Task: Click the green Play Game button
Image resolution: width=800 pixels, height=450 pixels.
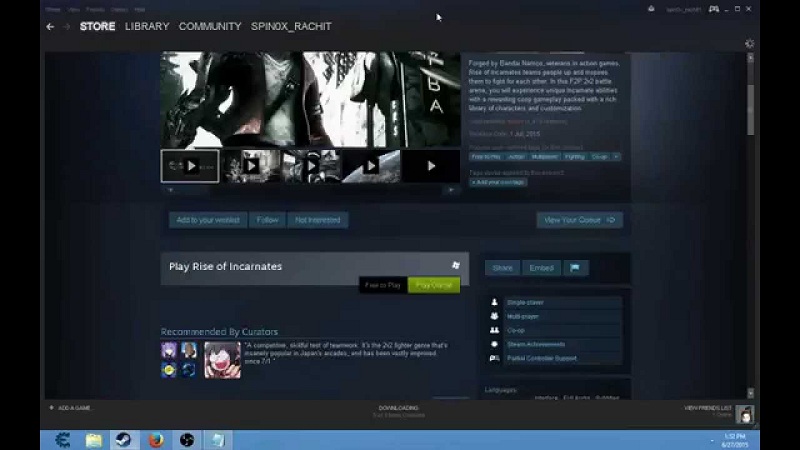Action: click(434, 285)
